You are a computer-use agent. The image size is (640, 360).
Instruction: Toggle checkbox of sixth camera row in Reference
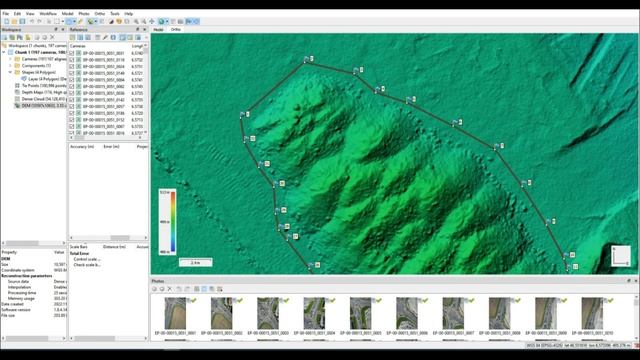tap(72, 87)
